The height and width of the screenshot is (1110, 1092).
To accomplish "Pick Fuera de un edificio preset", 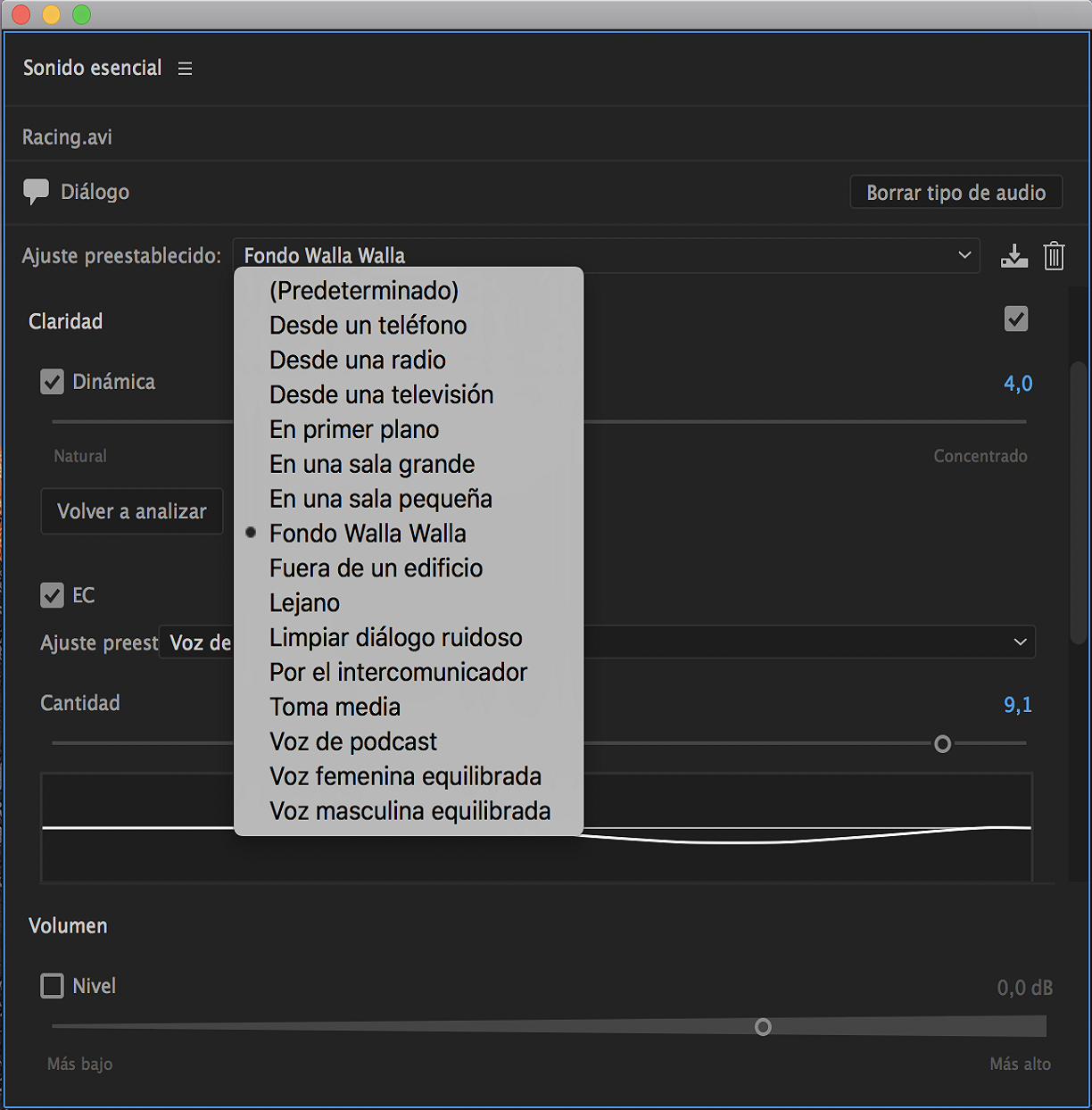I will tap(409, 568).
